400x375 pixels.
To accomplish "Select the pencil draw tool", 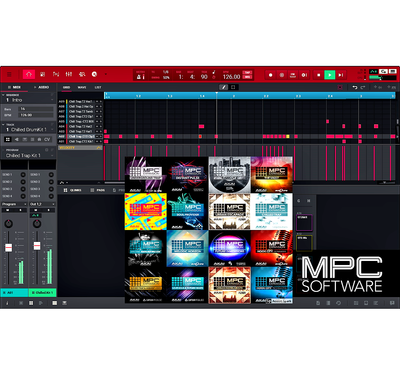I will coord(224,87).
